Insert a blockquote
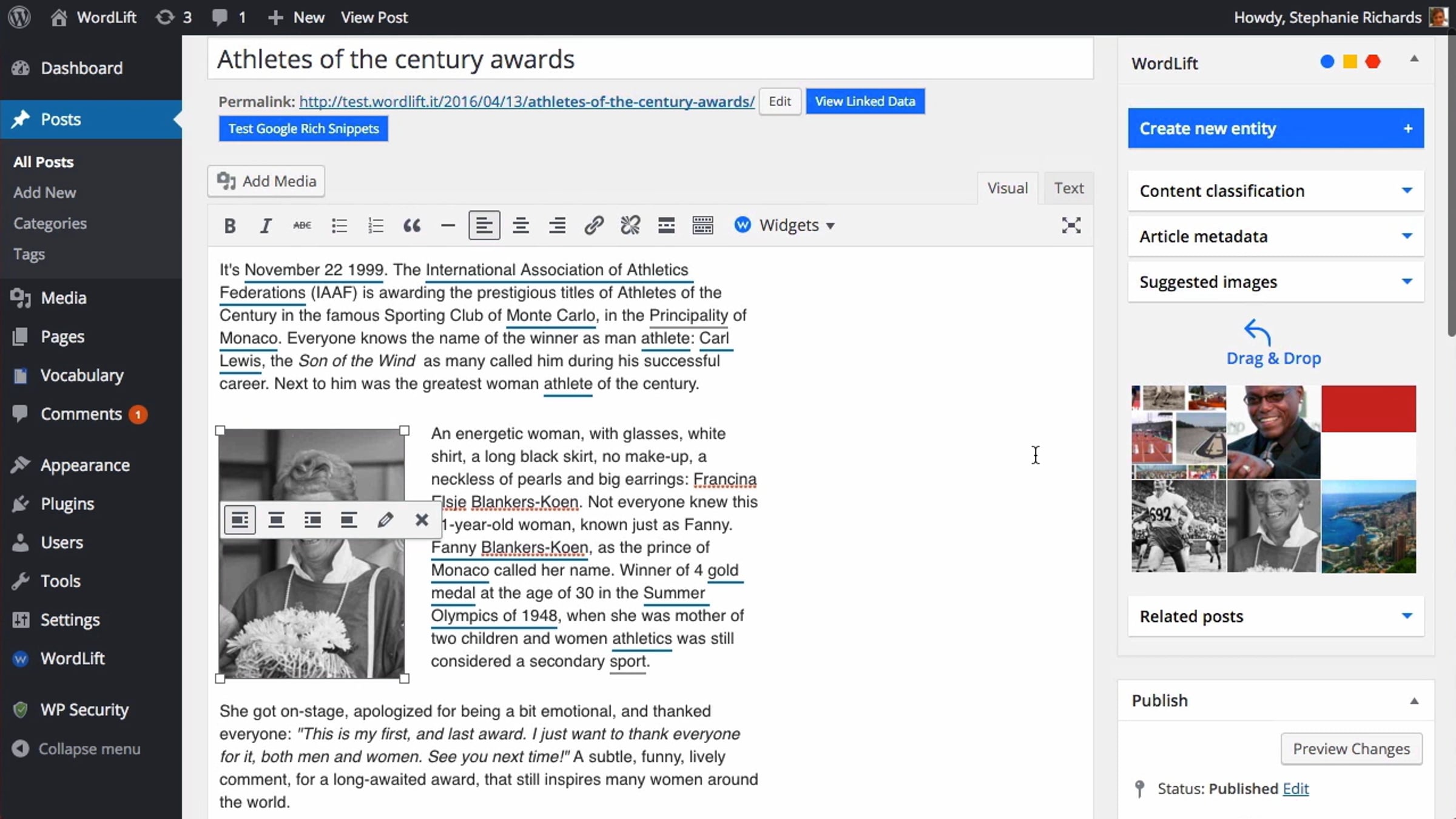Screen dimensions: 1456x819 click(x=412, y=226)
